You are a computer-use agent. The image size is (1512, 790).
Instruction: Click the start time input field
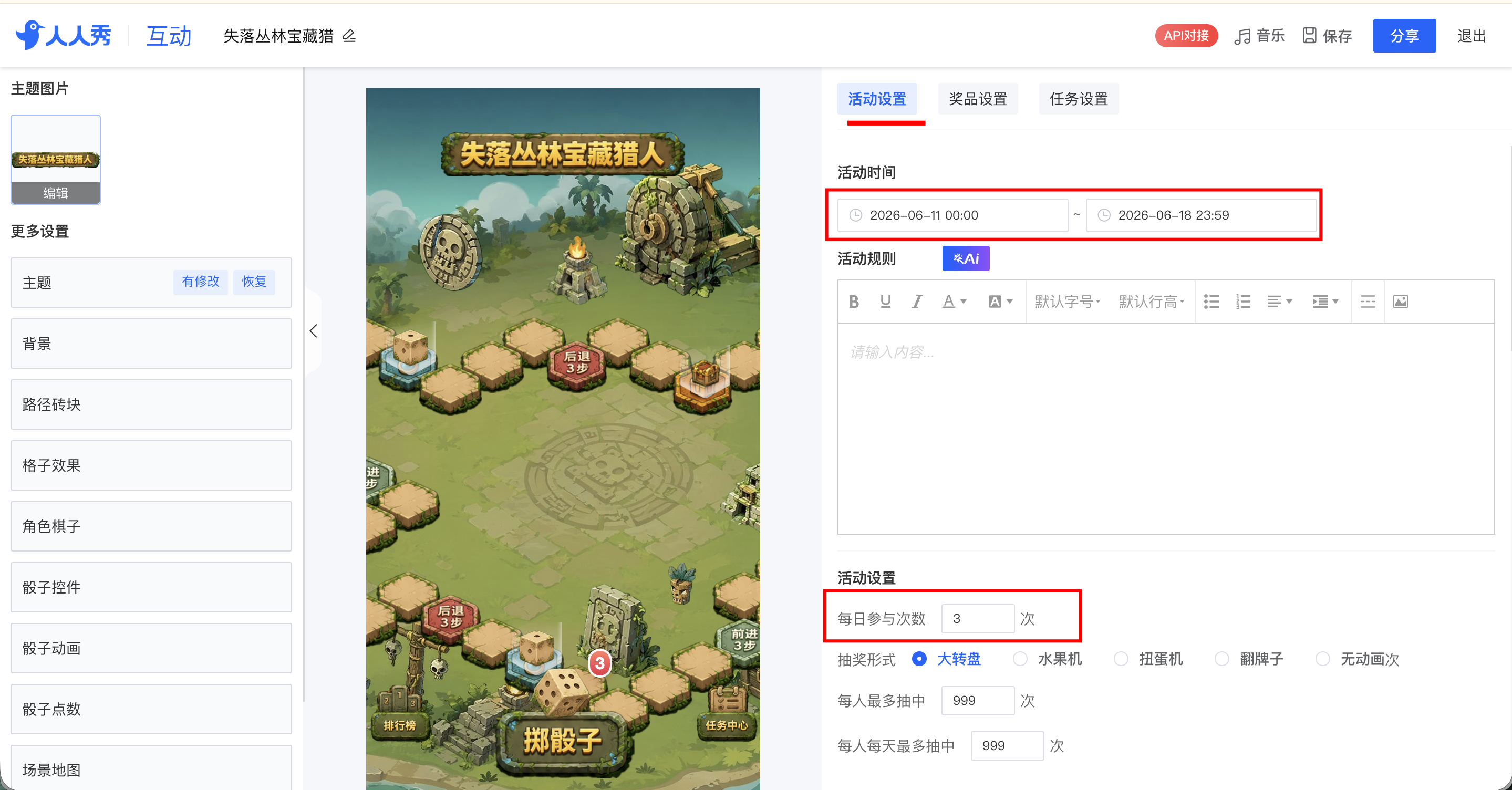click(x=952, y=215)
